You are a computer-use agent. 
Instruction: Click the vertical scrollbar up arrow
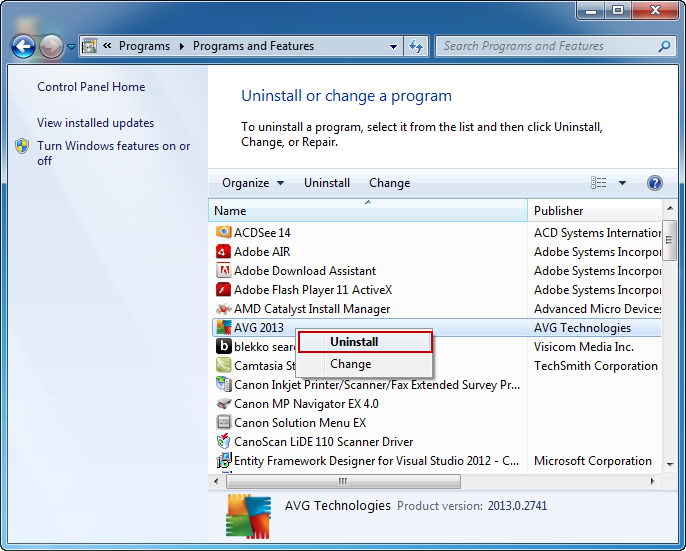pos(670,209)
